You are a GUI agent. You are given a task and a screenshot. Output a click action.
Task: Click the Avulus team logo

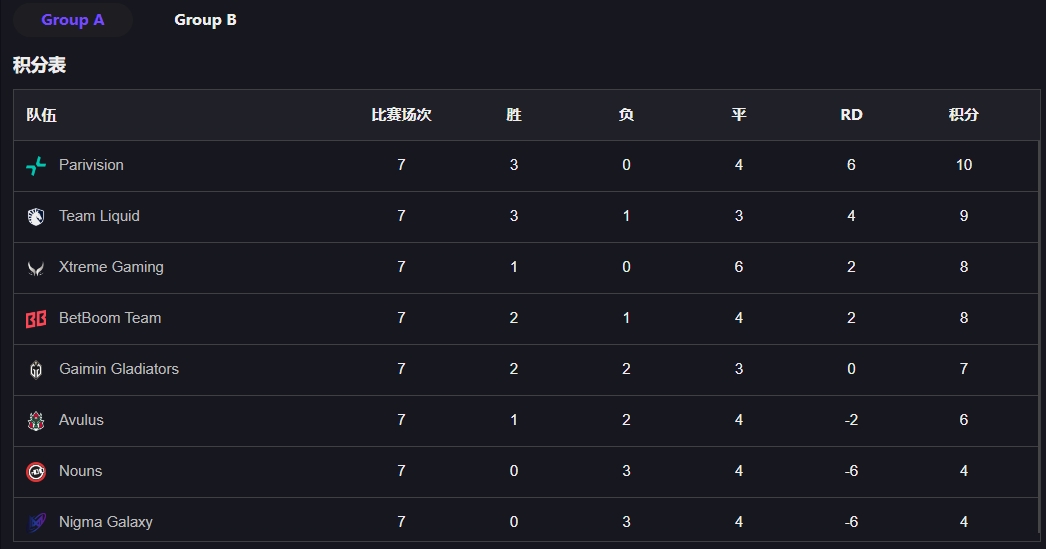point(36,420)
